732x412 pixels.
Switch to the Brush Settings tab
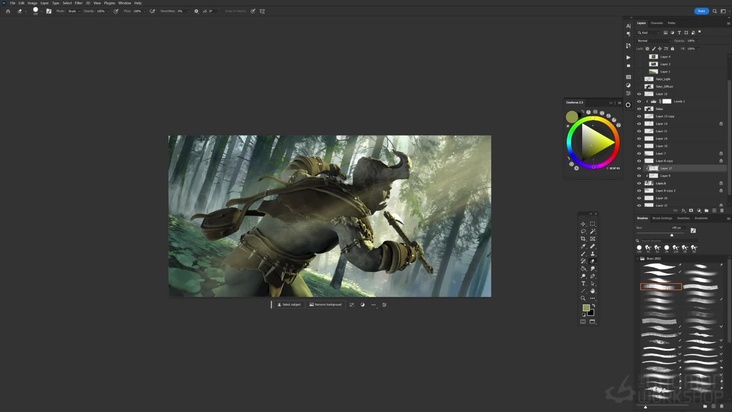[662, 218]
